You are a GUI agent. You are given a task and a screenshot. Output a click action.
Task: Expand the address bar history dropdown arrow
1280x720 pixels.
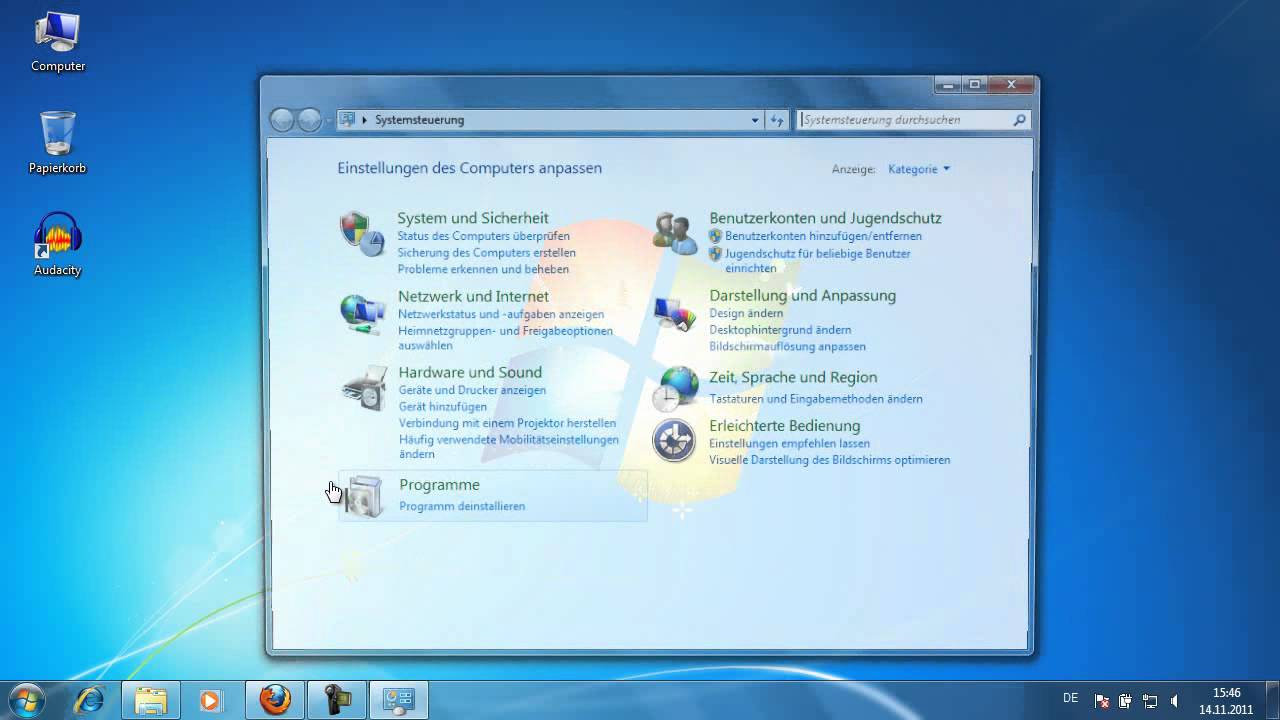755,120
